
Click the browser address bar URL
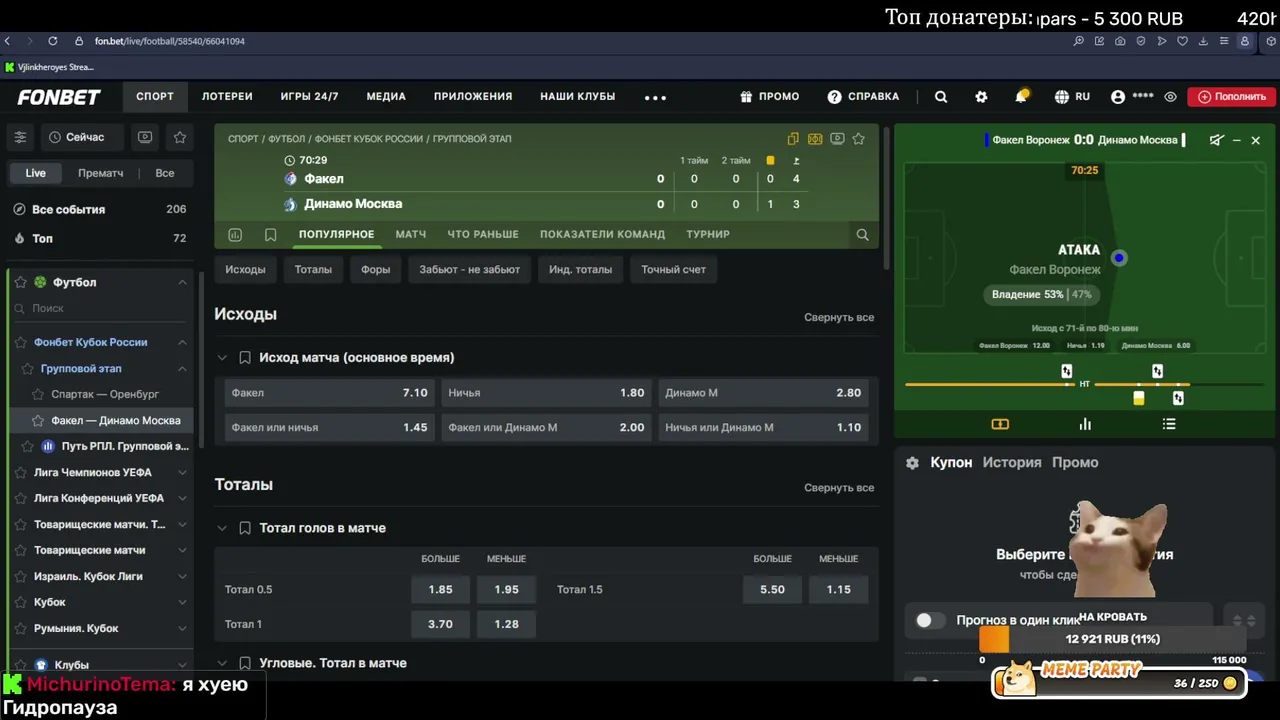tap(170, 41)
